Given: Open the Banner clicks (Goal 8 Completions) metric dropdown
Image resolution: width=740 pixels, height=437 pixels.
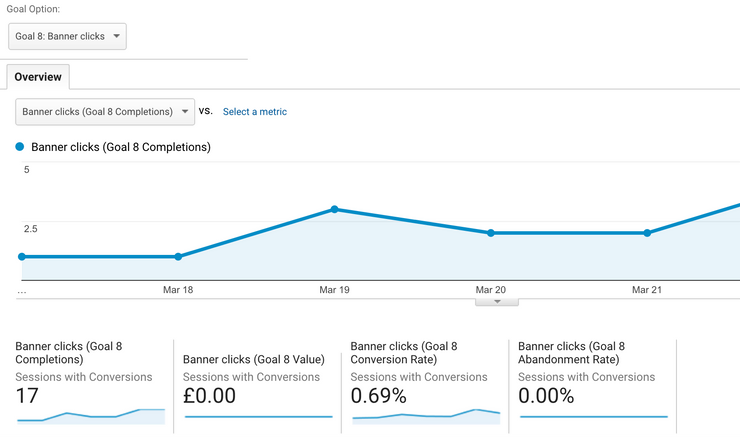Looking at the screenshot, I should (x=105, y=112).
